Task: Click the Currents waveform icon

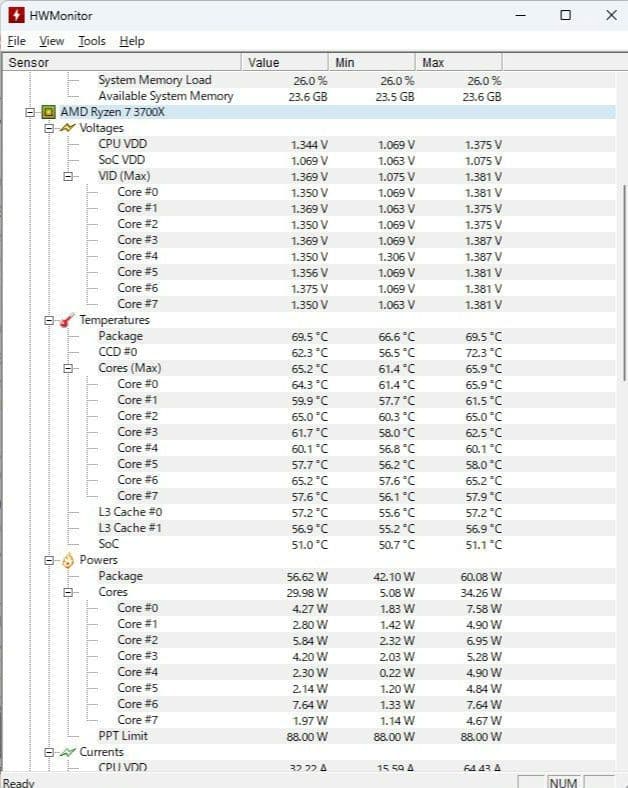Action: pyautogui.click(x=67, y=752)
